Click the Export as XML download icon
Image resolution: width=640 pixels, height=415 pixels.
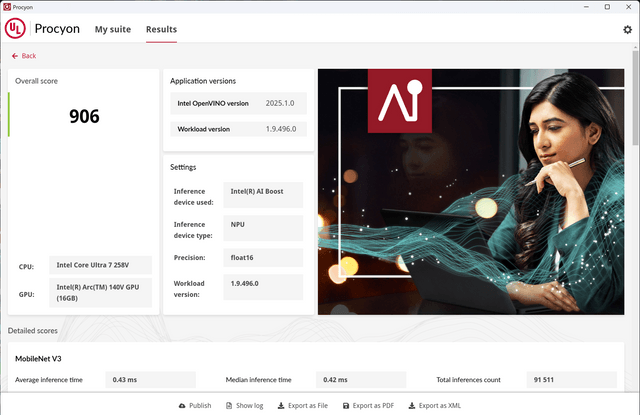pyautogui.click(x=412, y=406)
